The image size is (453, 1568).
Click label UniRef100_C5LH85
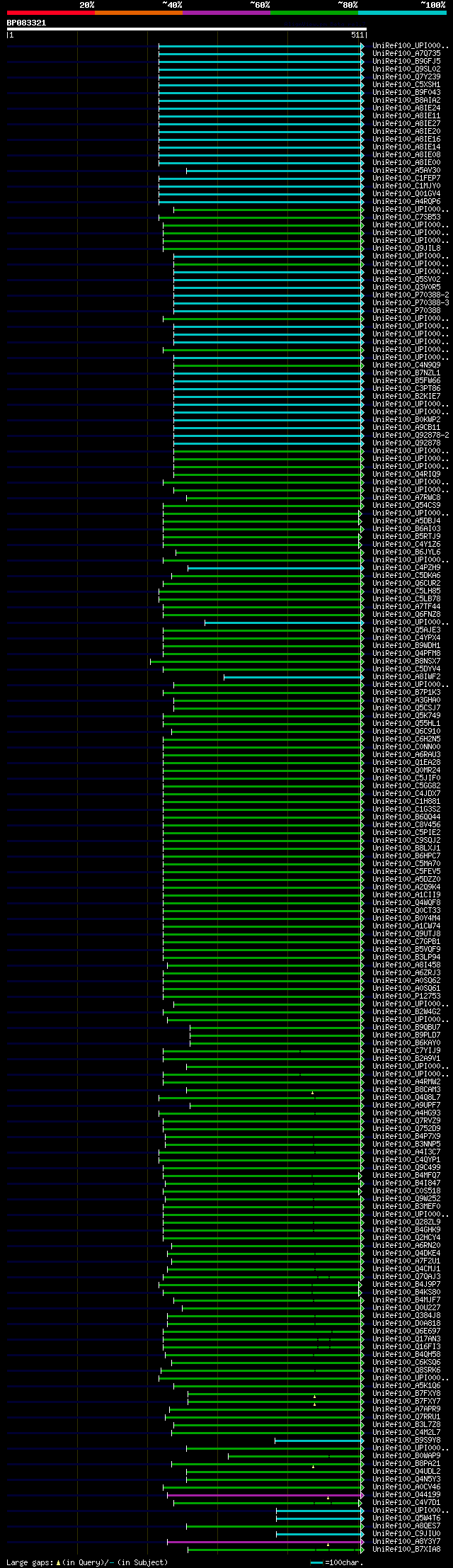(x=406, y=591)
